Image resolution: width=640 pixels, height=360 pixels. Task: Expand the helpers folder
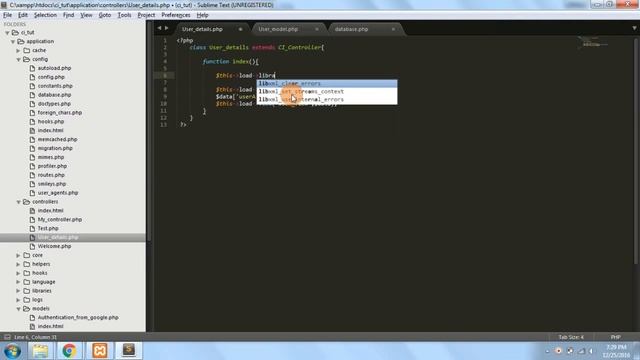click(x=18, y=264)
